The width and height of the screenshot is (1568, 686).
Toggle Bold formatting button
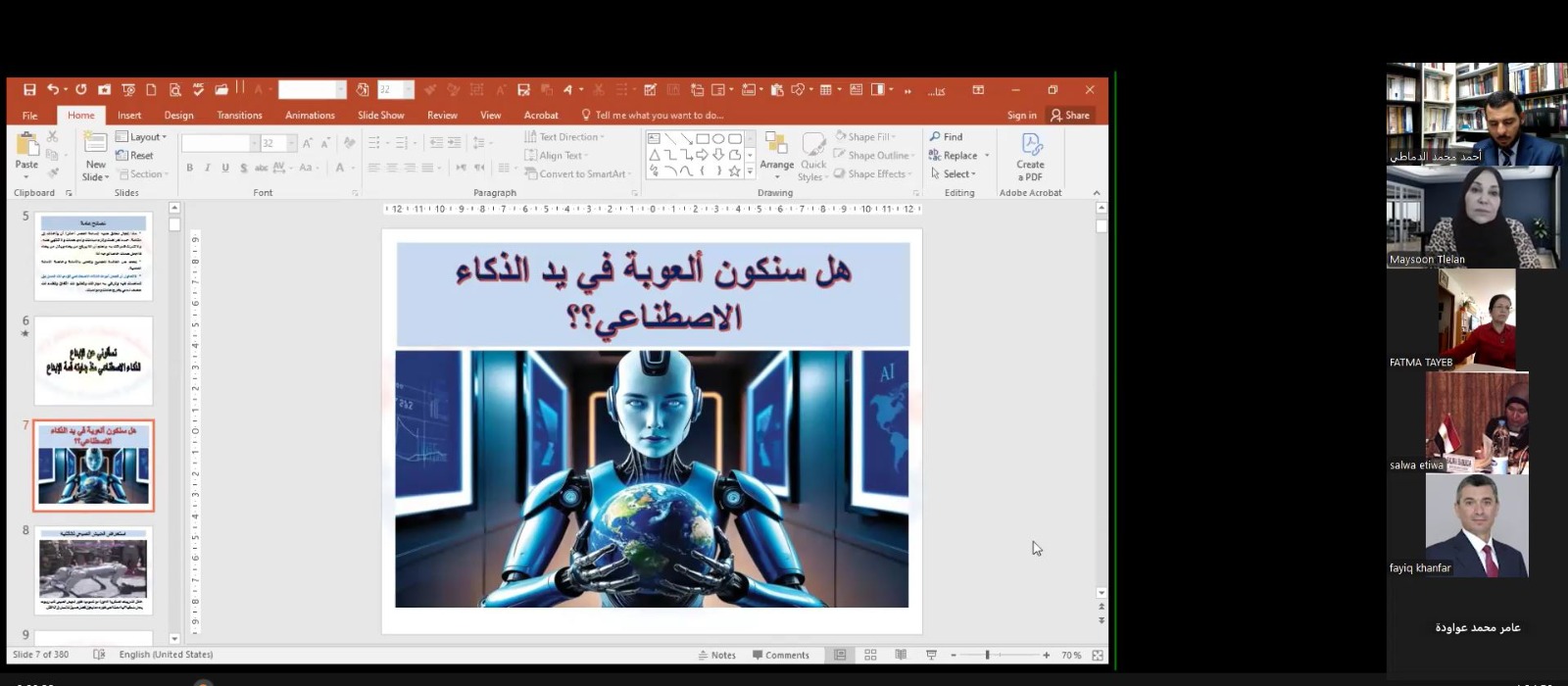(189, 169)
